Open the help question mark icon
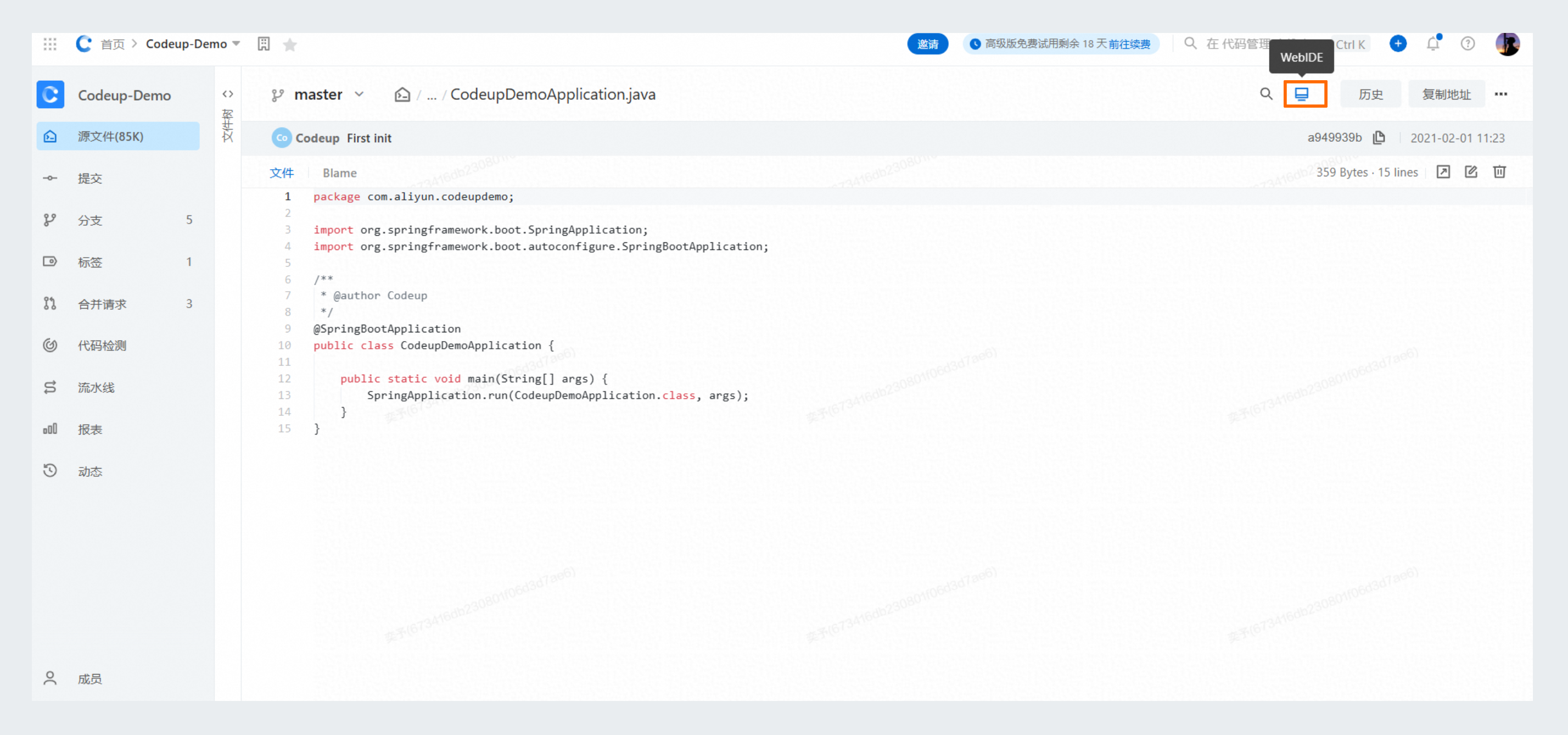 pos(1468,44)
